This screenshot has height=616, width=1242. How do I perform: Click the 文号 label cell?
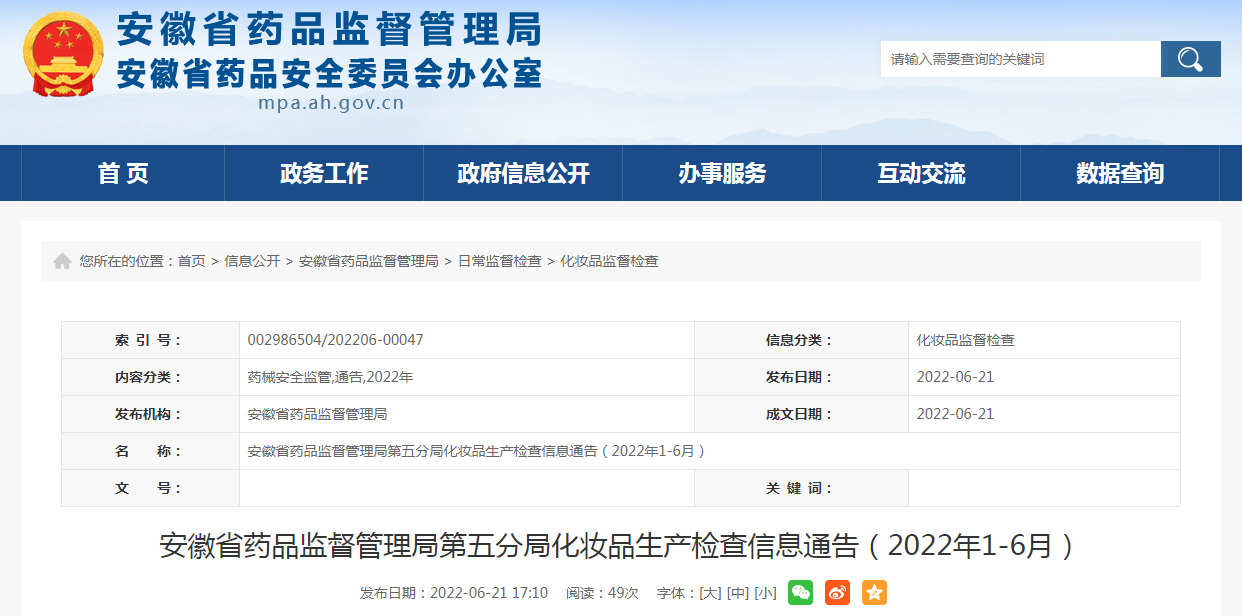[150, 488]
